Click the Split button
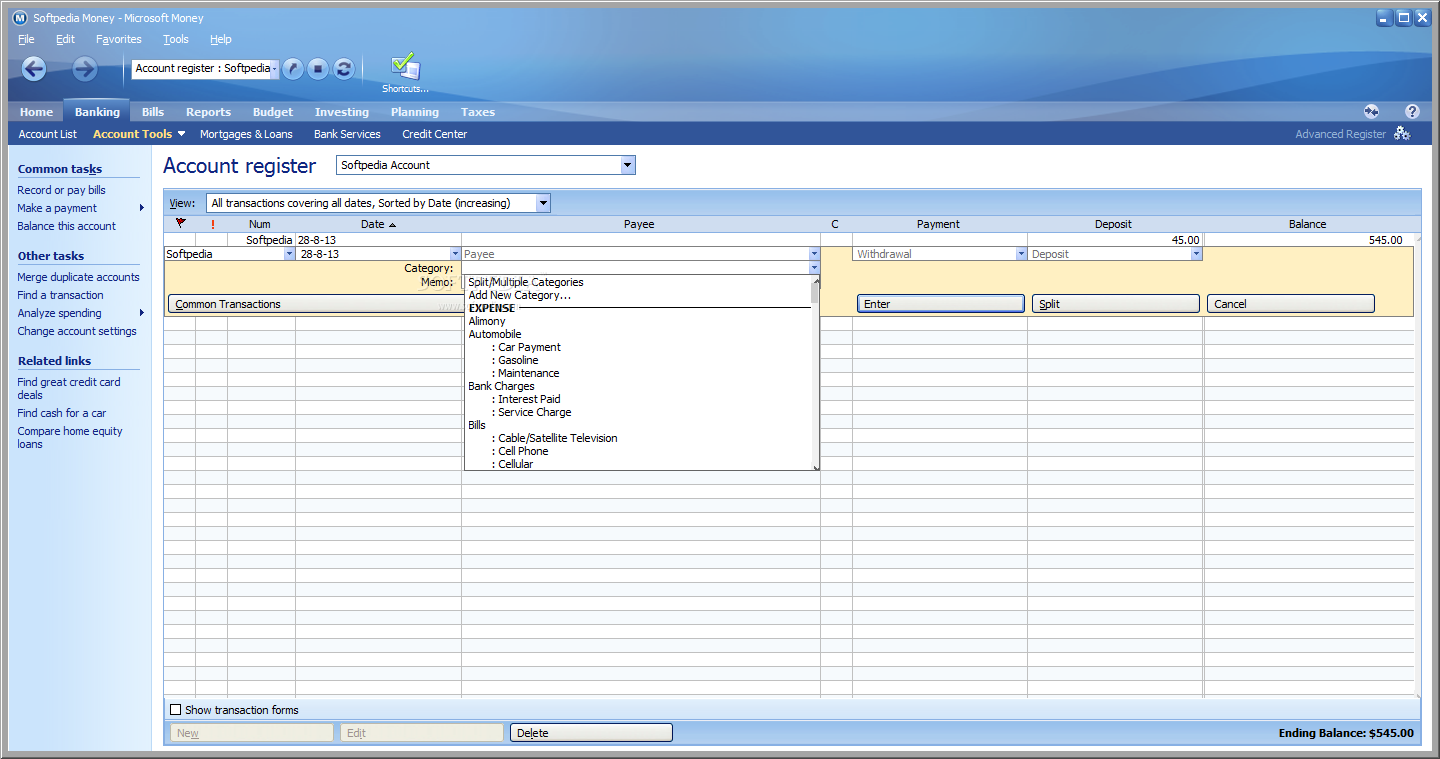The width and height of the screenshot is (1440, 759). click(x=1116, y=304)
